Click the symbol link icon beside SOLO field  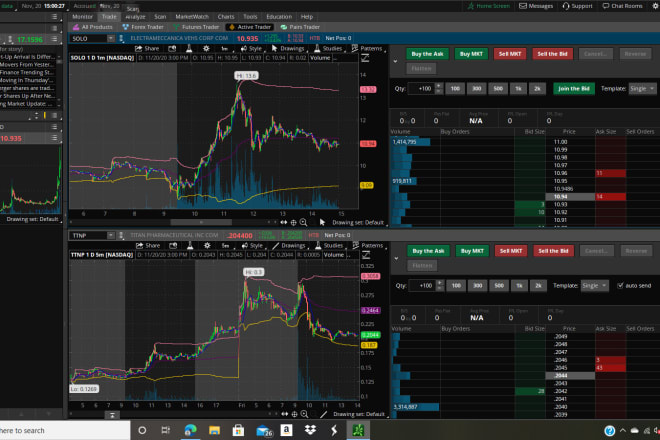(122, 38)
